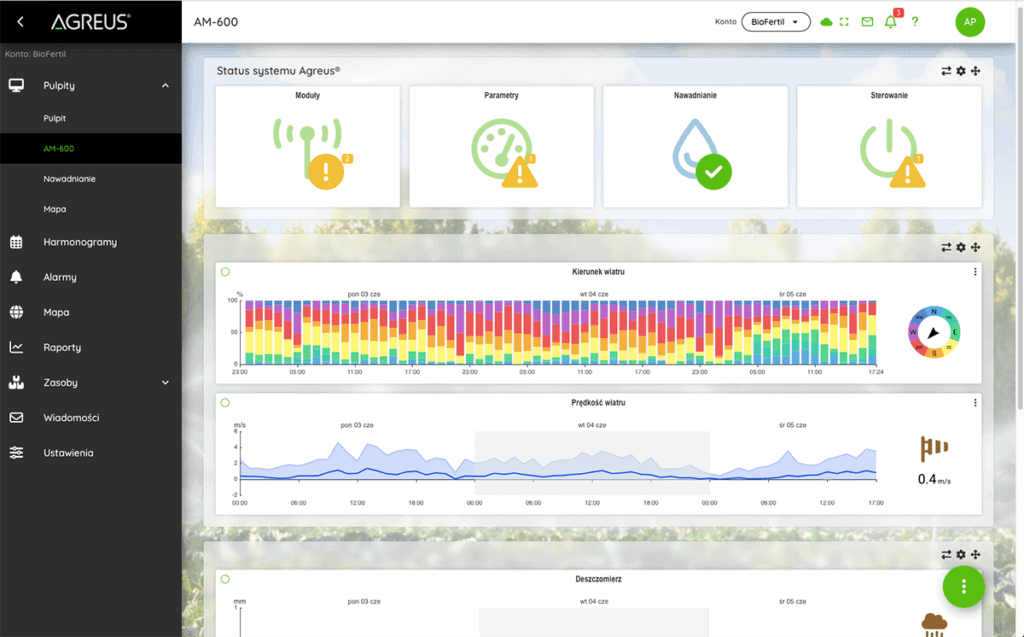The image size is (1024, 637).
Task: Click the Sterowanie power warning icon
Action: (892, 154)
